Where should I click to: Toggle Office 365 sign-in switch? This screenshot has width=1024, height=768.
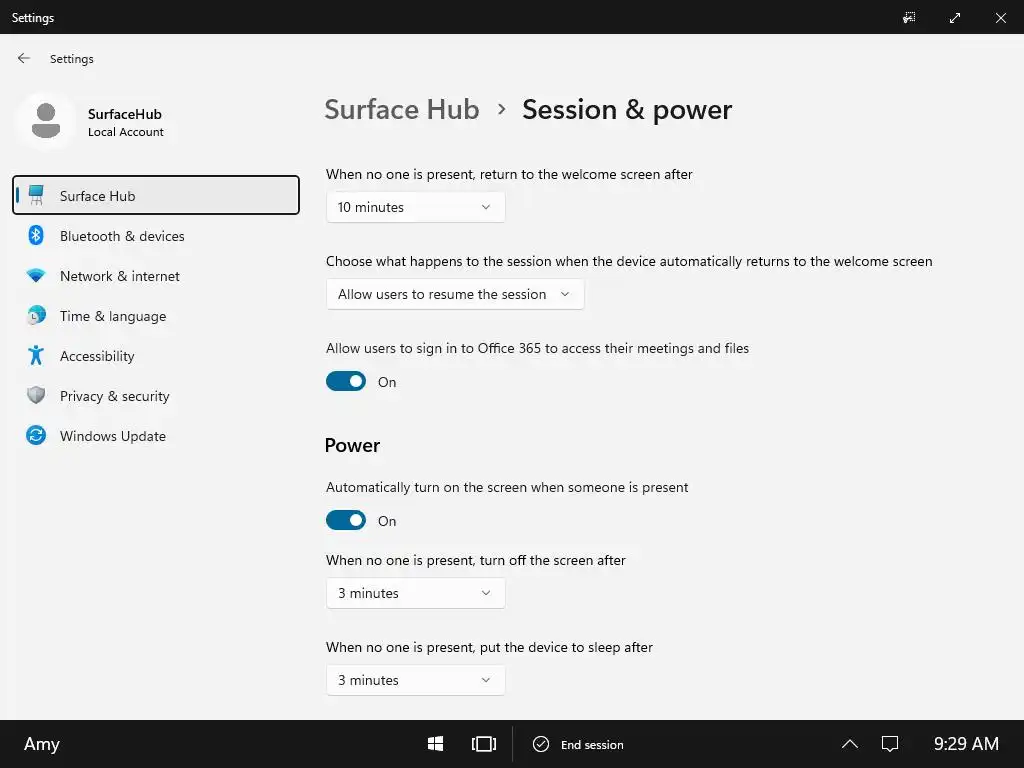(346, 381)
